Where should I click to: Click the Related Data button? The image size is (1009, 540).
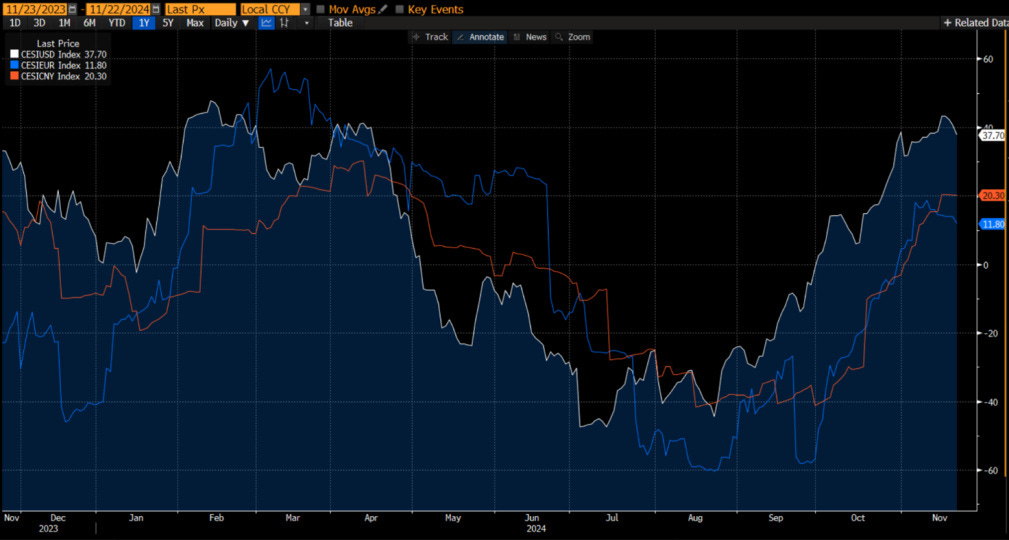pos(976,23)
